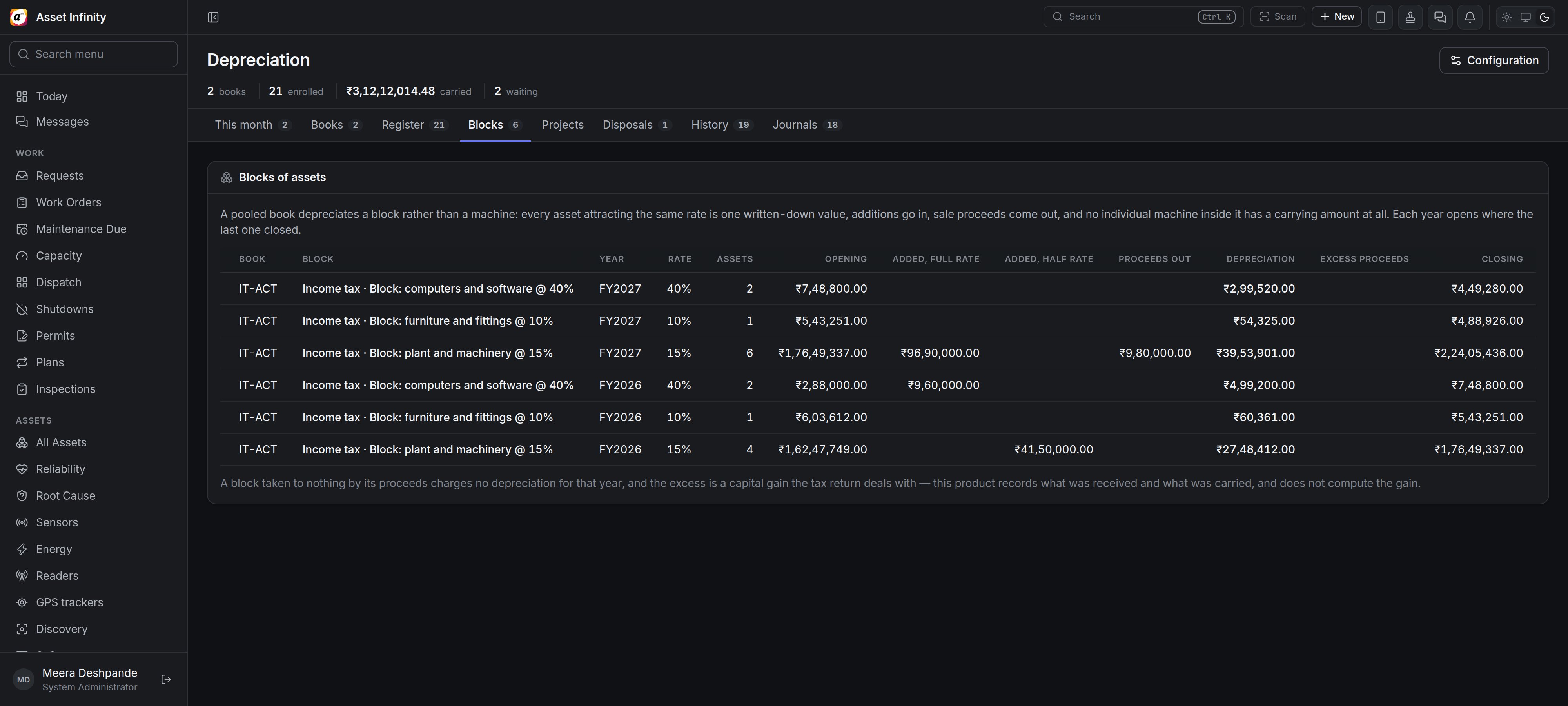The height and width of the screenshot is (706, 1568).
Task: Open notifications bell
Action: 1470,17
